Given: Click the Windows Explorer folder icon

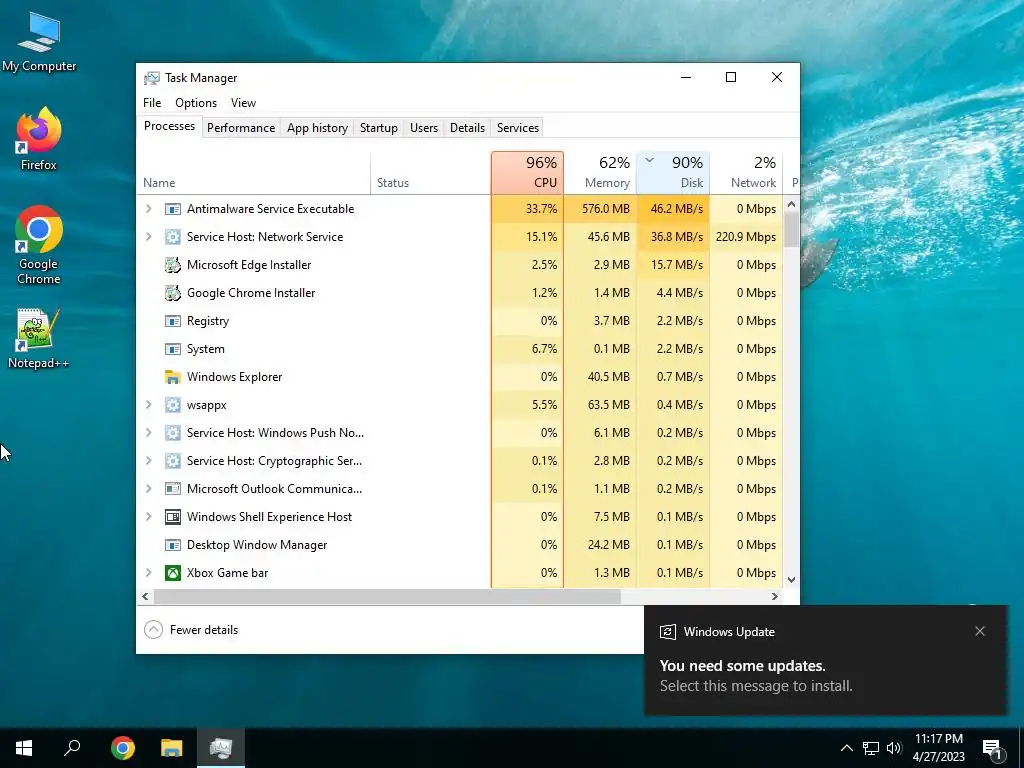Looking at the screenshot, I should pyautogui.click(x=172, y=377).
